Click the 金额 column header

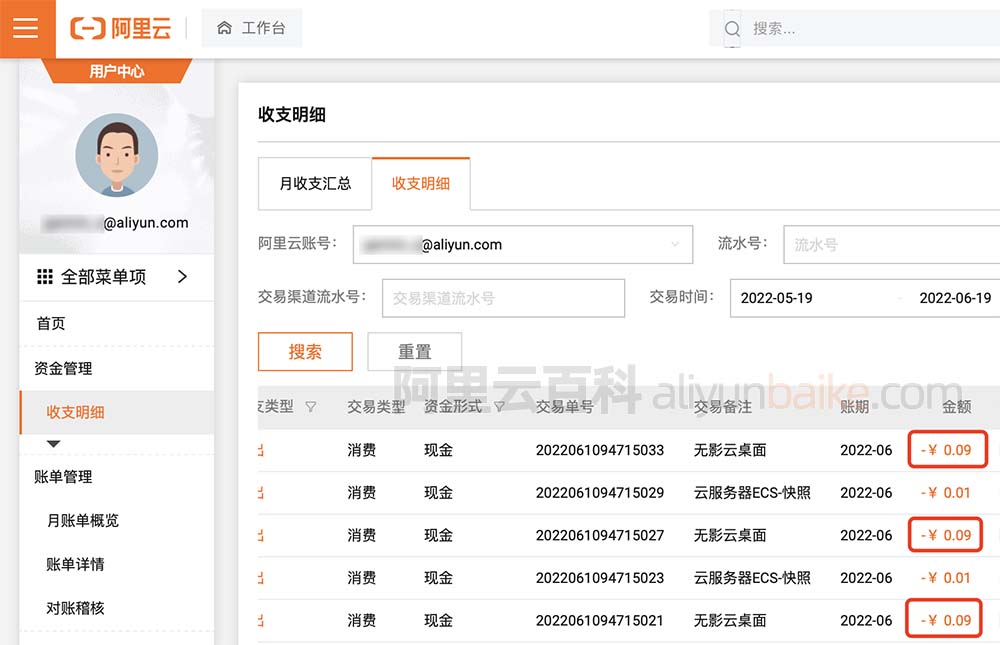[957, 406]
